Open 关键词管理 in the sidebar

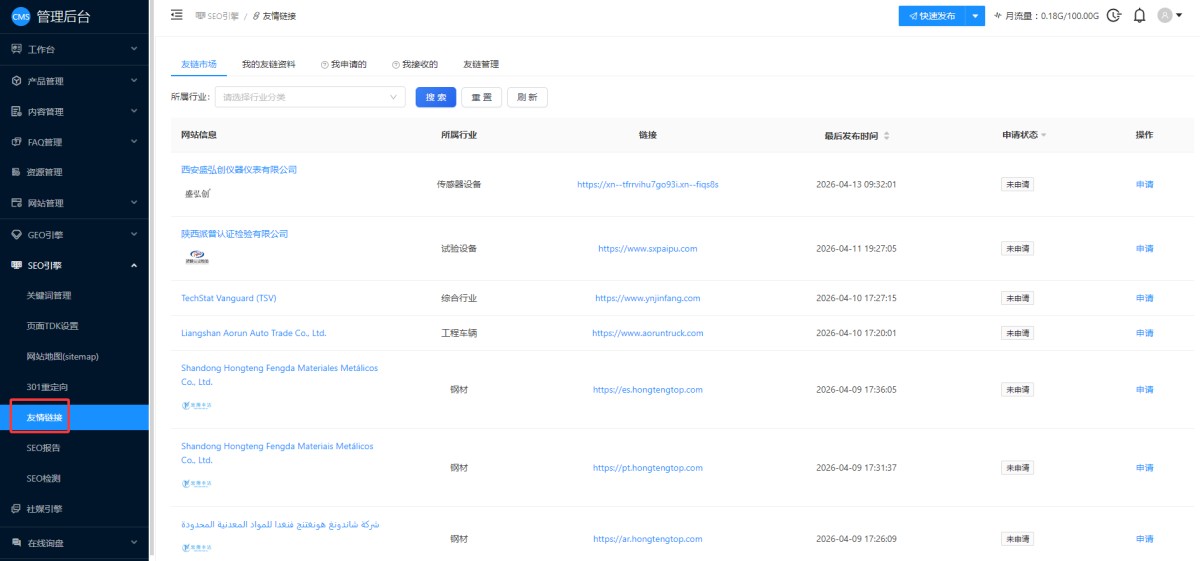tap(49, 295)
